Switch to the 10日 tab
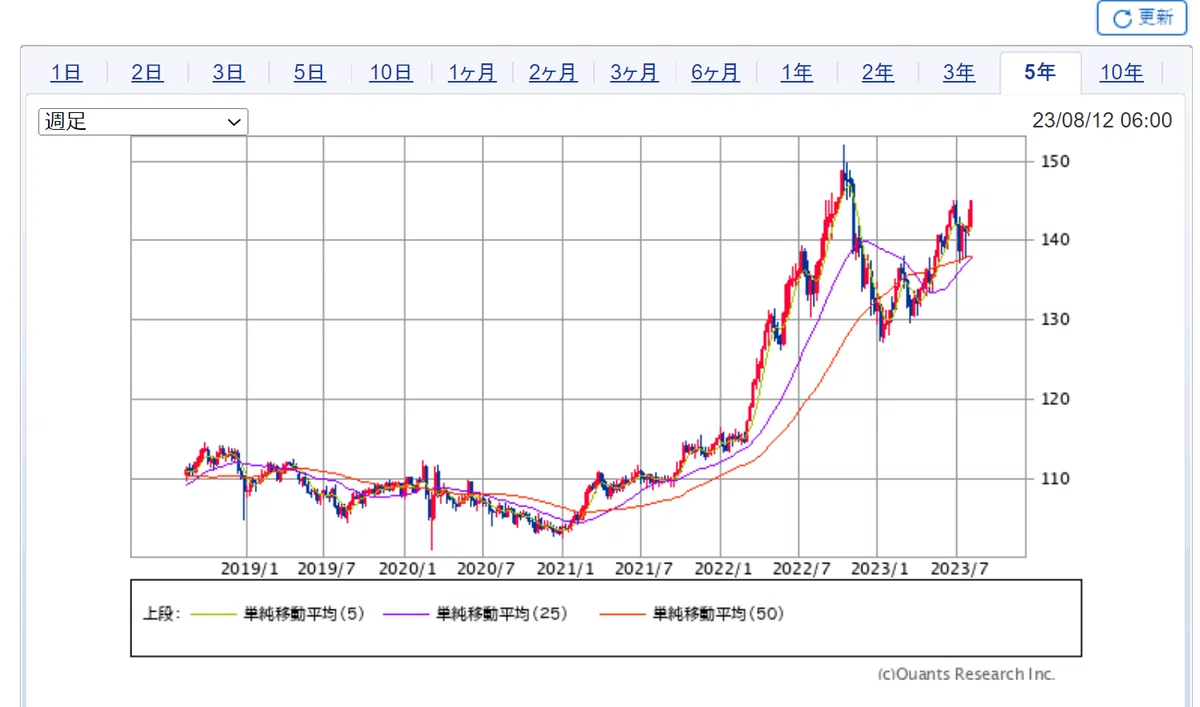This screenshot has width=1200, height=707. pos(391,72)
